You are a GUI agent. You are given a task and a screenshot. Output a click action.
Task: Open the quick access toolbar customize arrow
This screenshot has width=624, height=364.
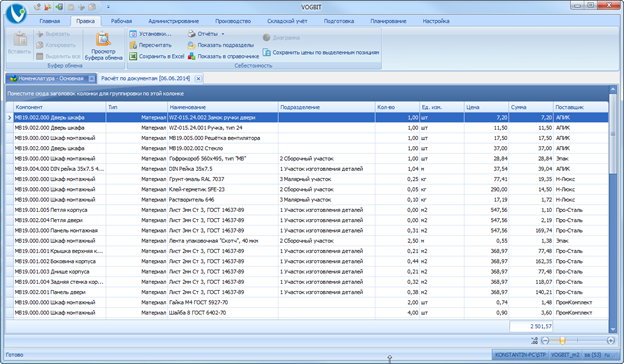click(108, 7)
